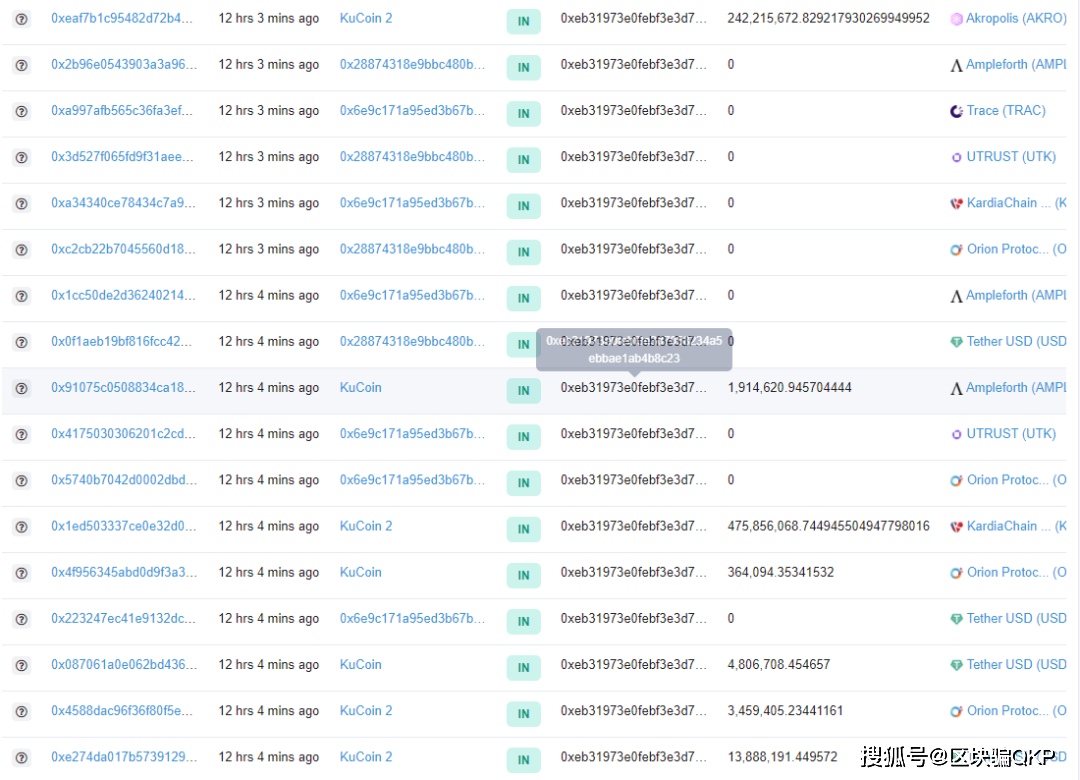Open details icon for transaction 0x4f956345abd0d9f3a3
The width and height of the screenshot is (1080, 780).
(x=21, y=573)
